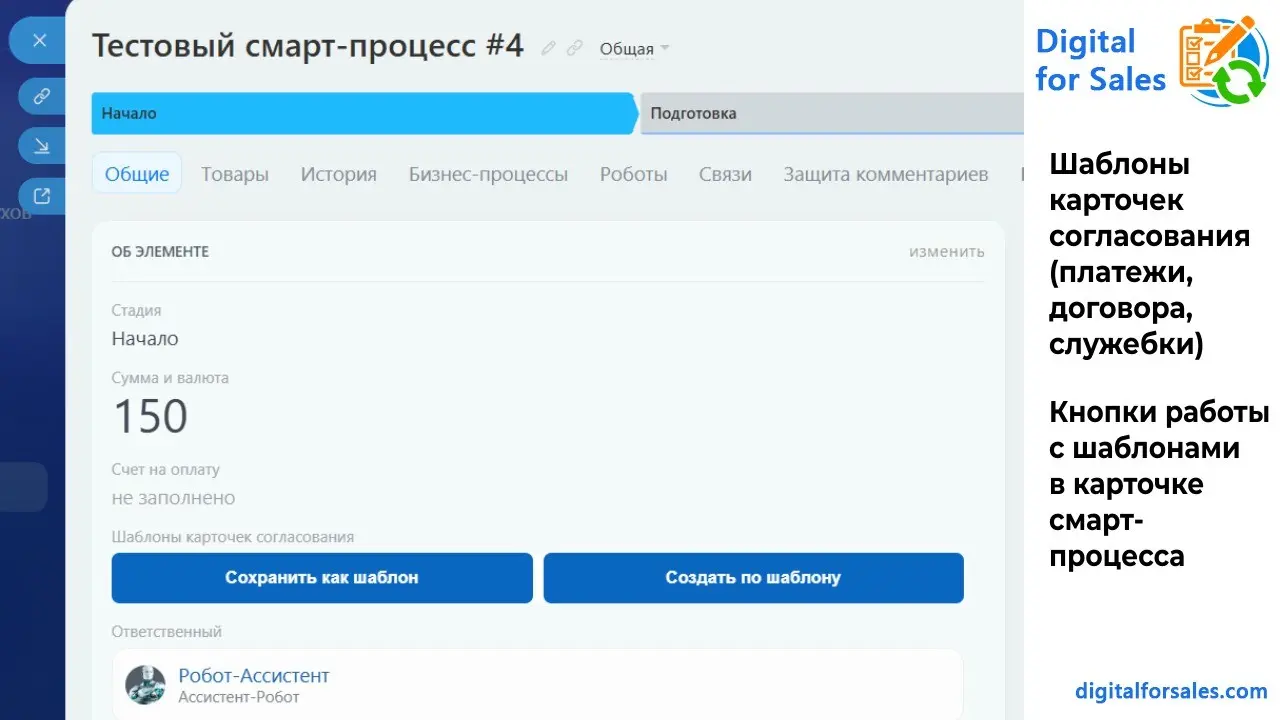Image resolution: width=1280 pixels, height=720 pixels.
Task: Copy link icon next to title
Action: tap(574, 48)
